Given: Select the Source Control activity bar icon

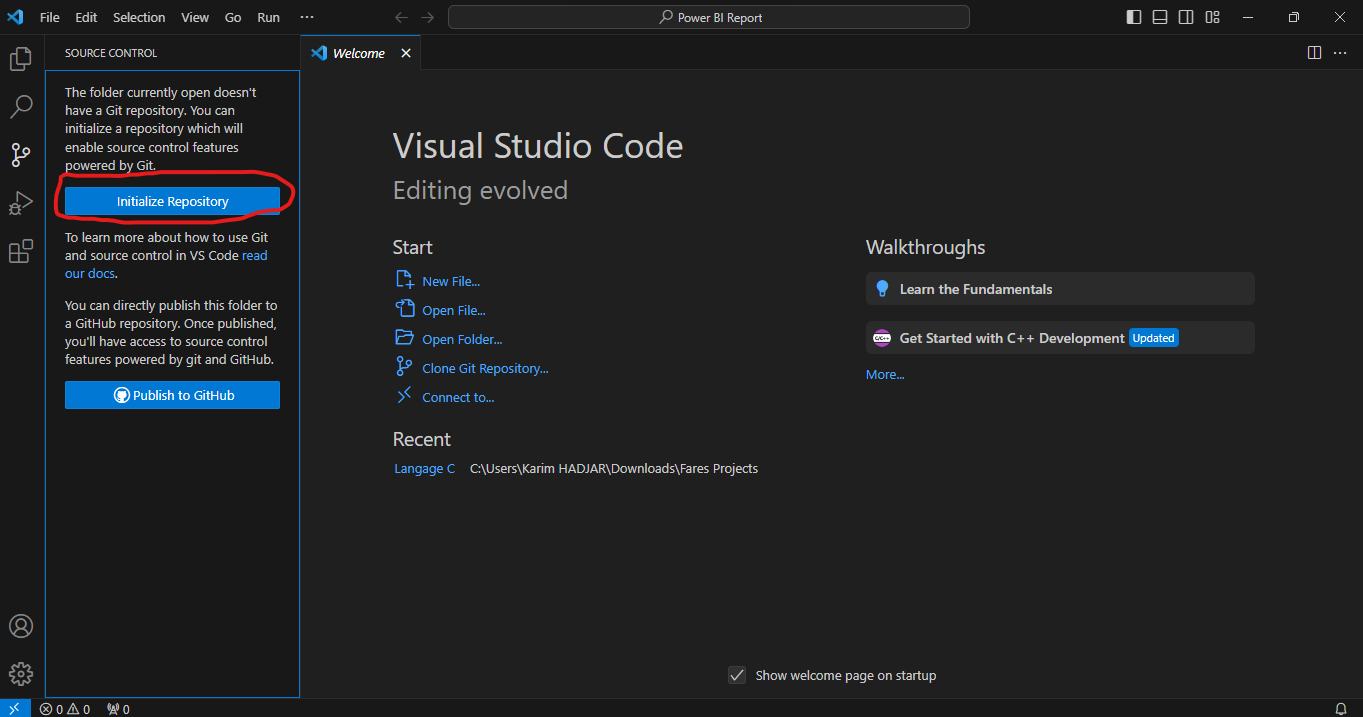Looking at the screenshot, I should pyautogui.click(x=20, y=154).
